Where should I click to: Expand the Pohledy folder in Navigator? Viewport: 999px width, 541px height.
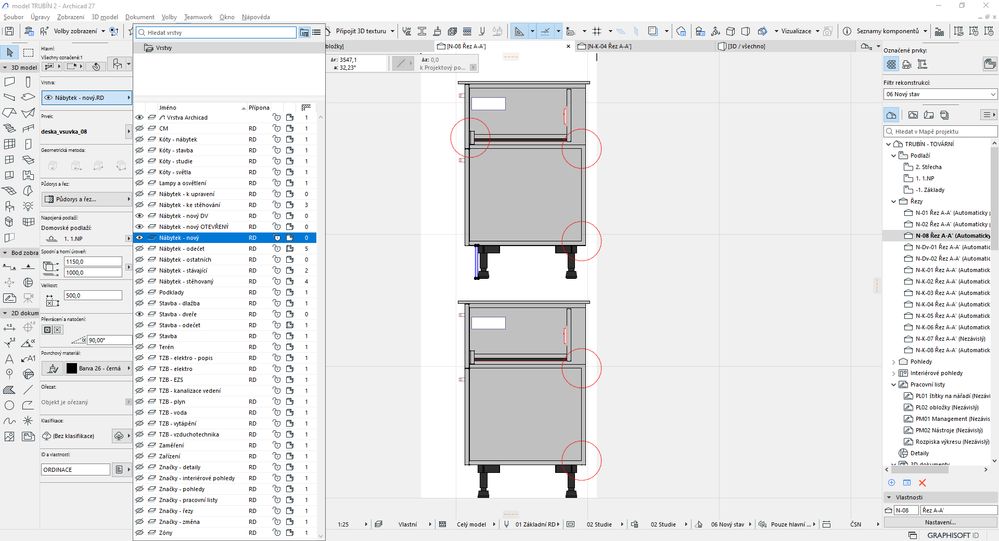tap(893, 361)
